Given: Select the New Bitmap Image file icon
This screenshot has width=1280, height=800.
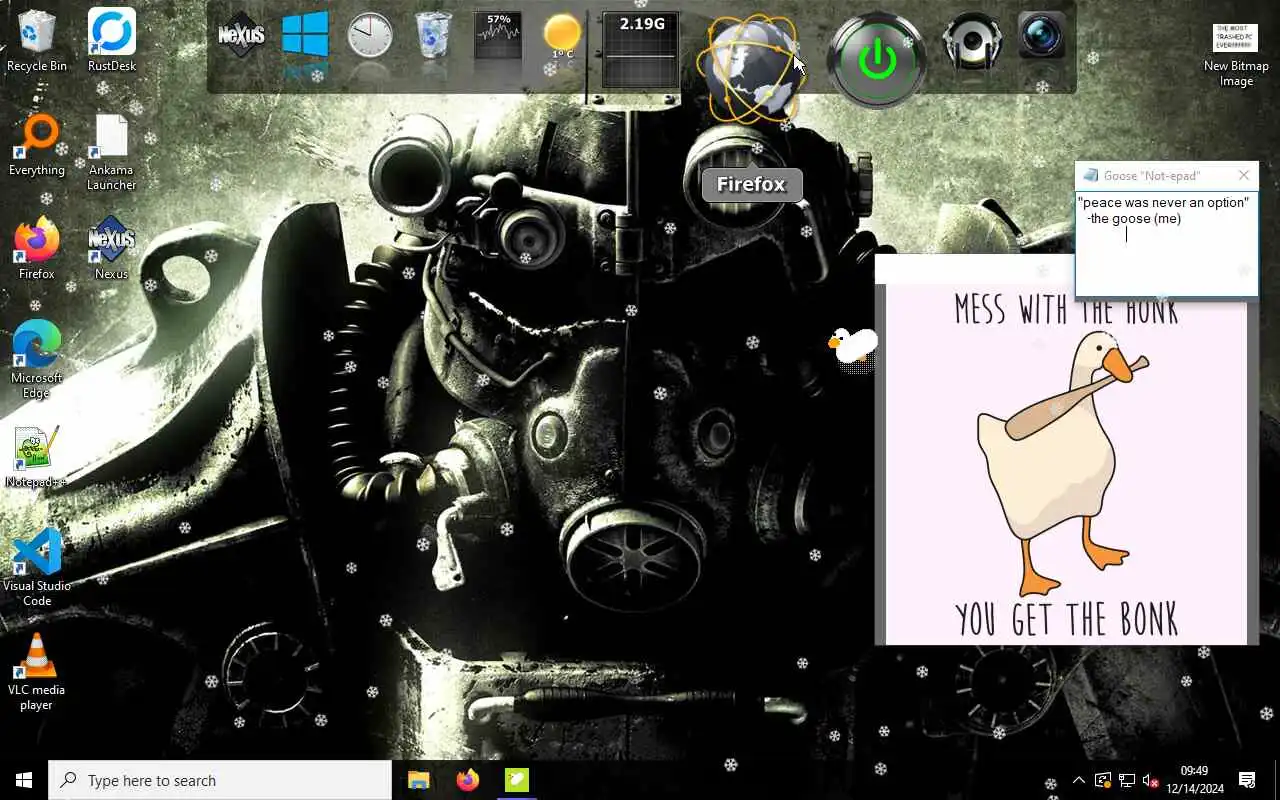Looking at the screenshot, I should coord(1236,55).
